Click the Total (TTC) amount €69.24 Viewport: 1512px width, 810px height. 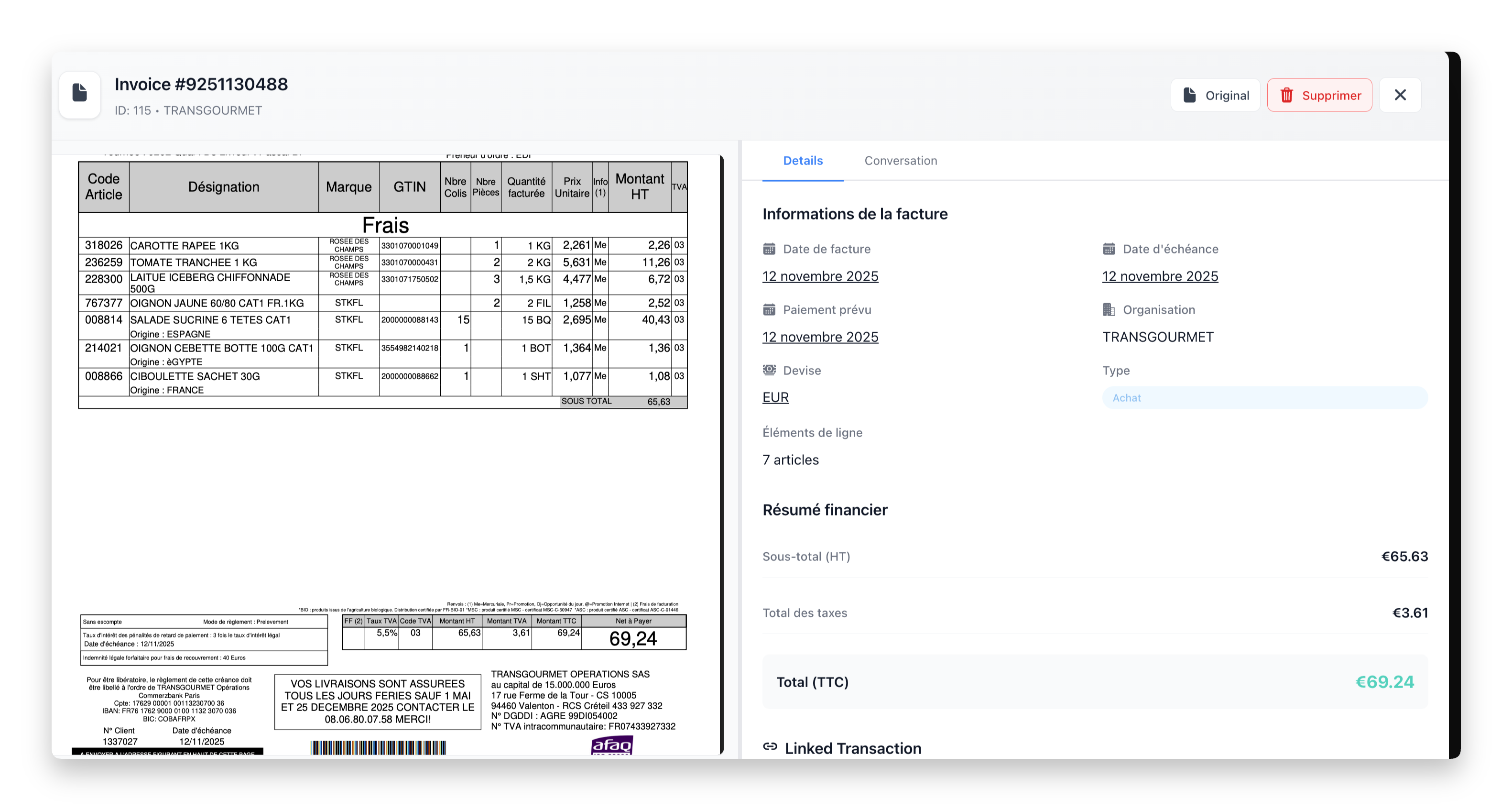pos(1384,682)
